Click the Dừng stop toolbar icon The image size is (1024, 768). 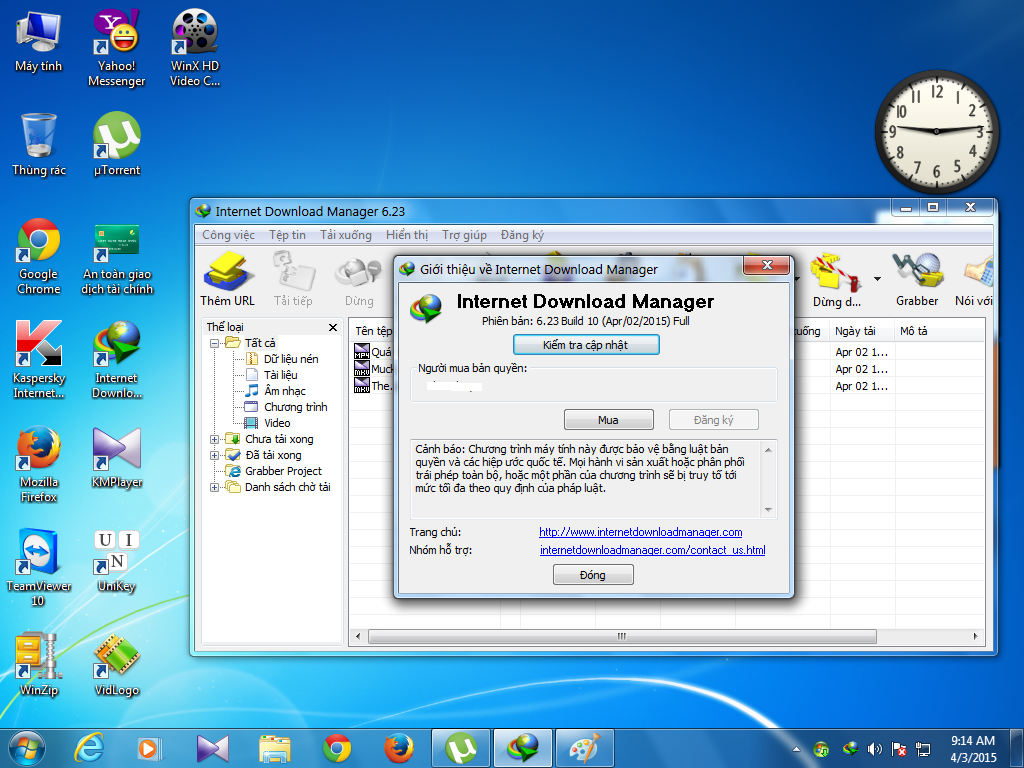[359, 280]
